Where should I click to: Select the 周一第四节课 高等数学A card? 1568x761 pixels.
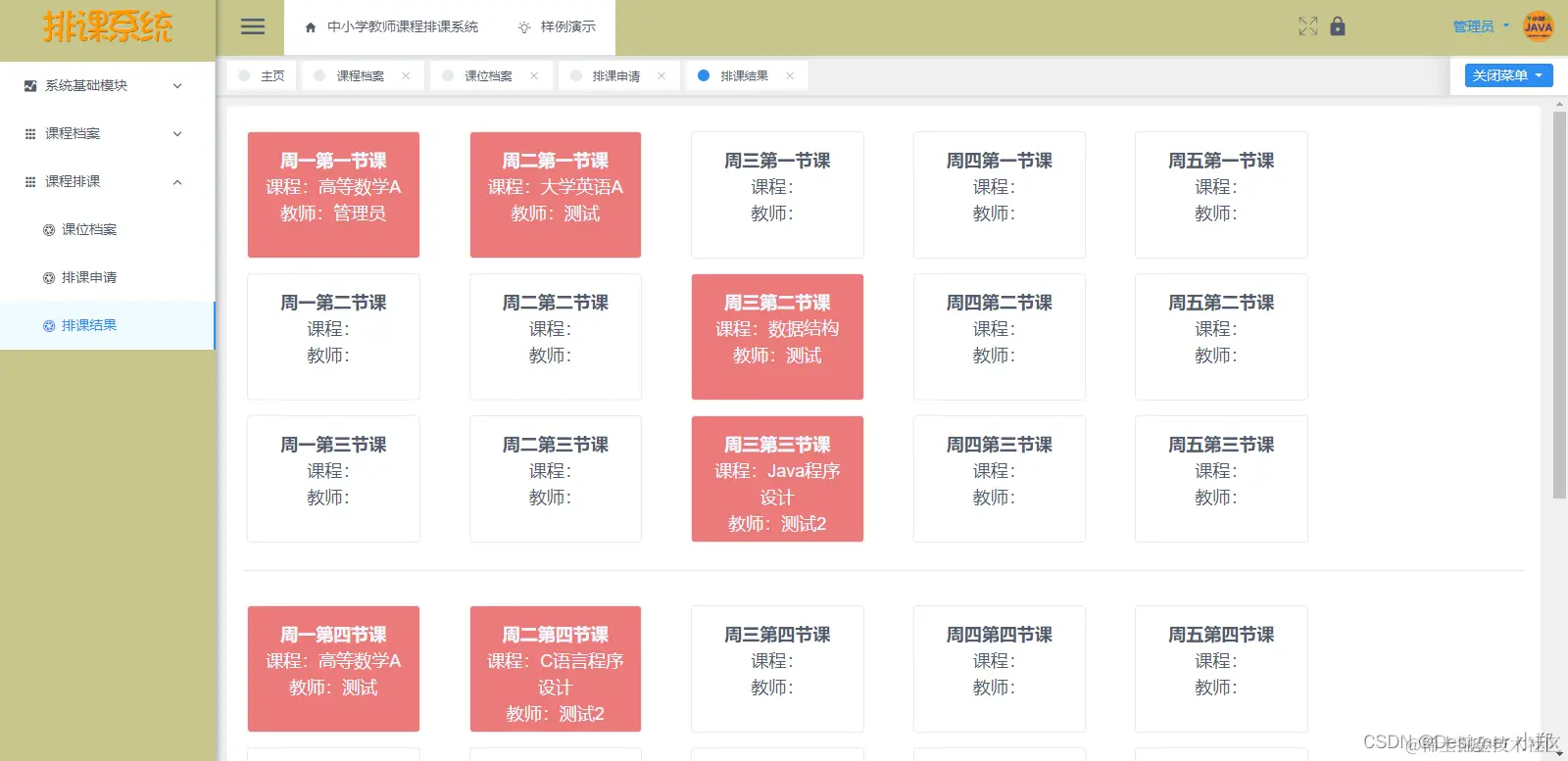(x=333, y=669)
